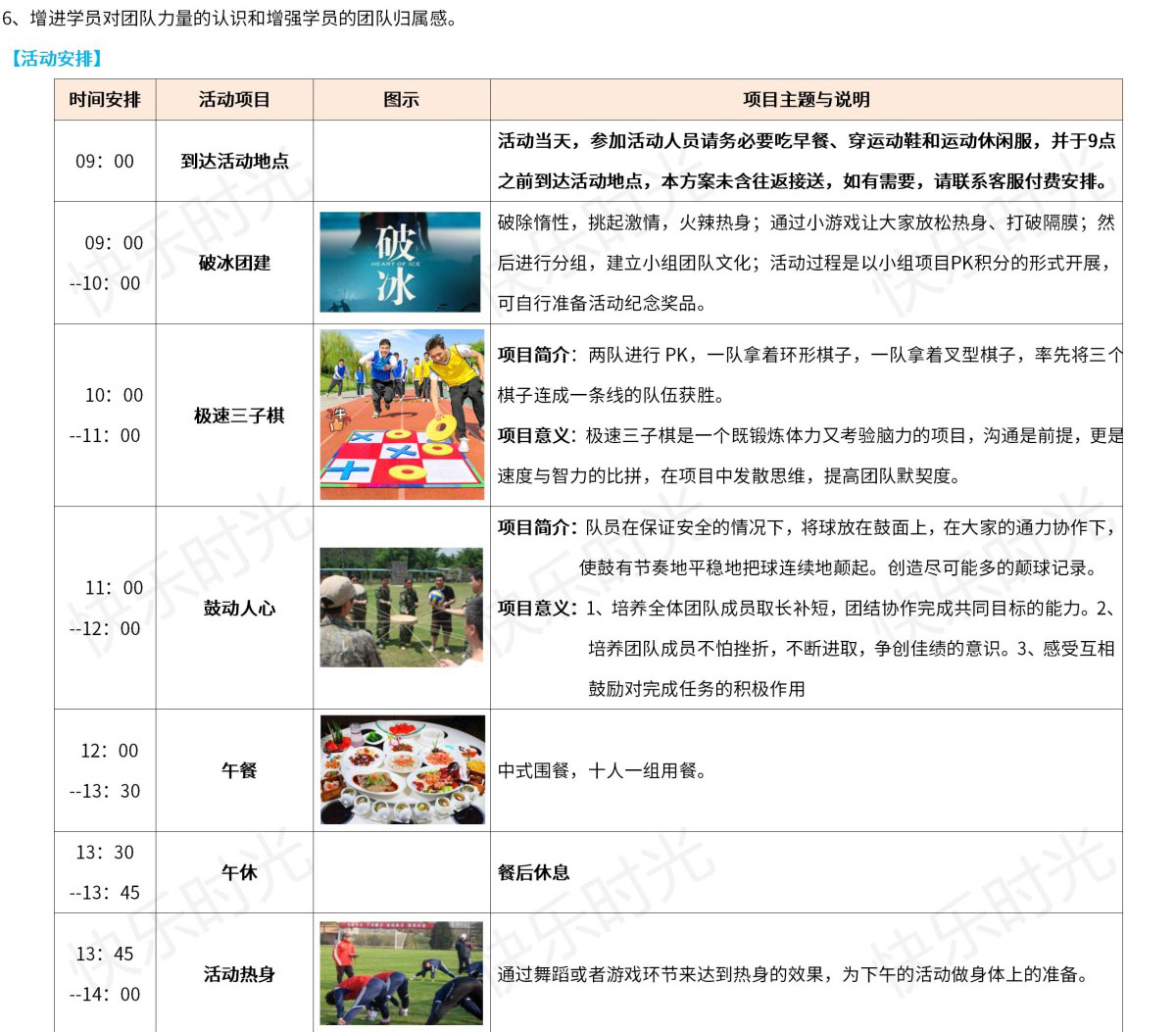Click the 项目主题与说明 column header
Viewport: 1176px width, 1032px height.
pos(806,99)
